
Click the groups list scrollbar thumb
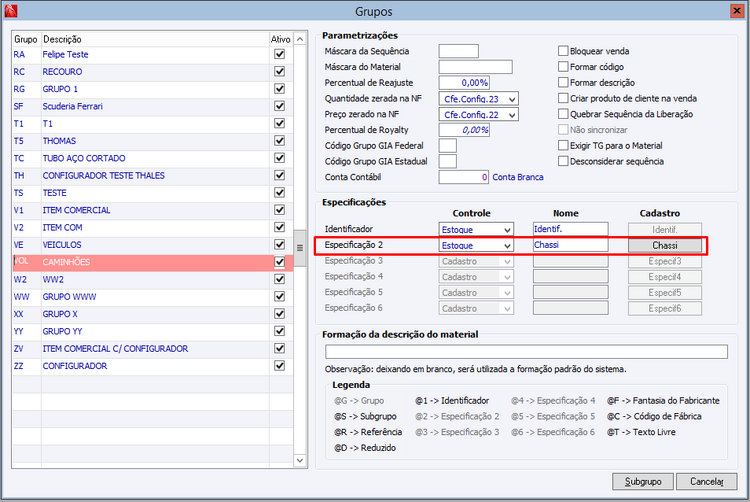pos(300,248)
